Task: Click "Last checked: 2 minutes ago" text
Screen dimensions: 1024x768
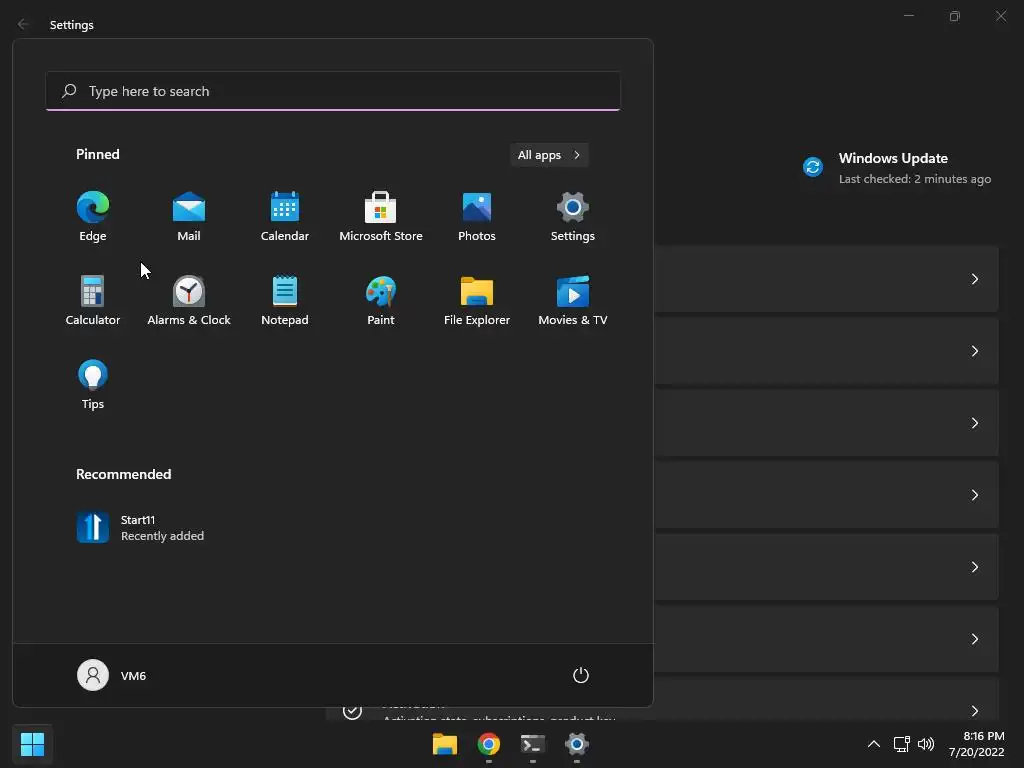Action: coord(914,179)
